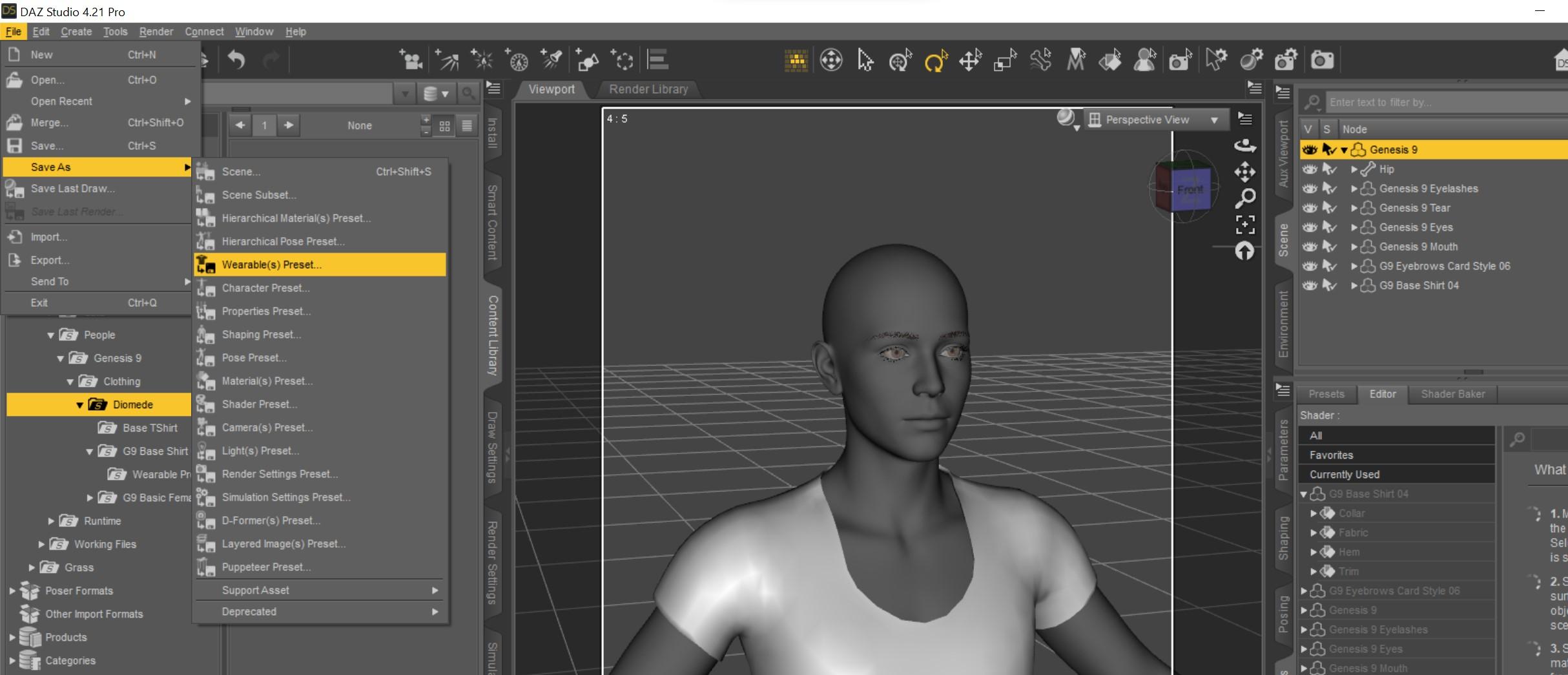Select the Scale tool in toolbar

pyautogui.click(x=1005, y=61)
